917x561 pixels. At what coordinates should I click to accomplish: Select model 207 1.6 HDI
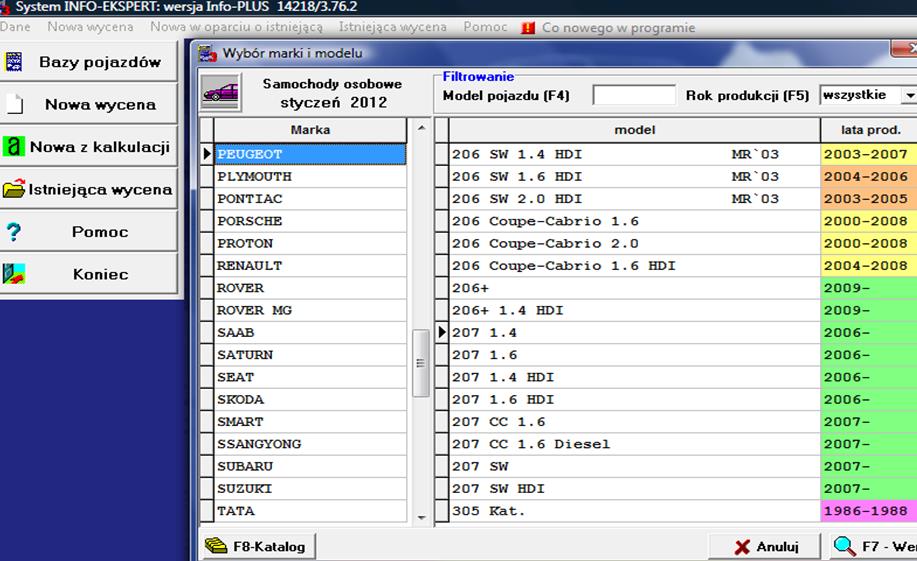pyautogui.click(x=635, y=400)
